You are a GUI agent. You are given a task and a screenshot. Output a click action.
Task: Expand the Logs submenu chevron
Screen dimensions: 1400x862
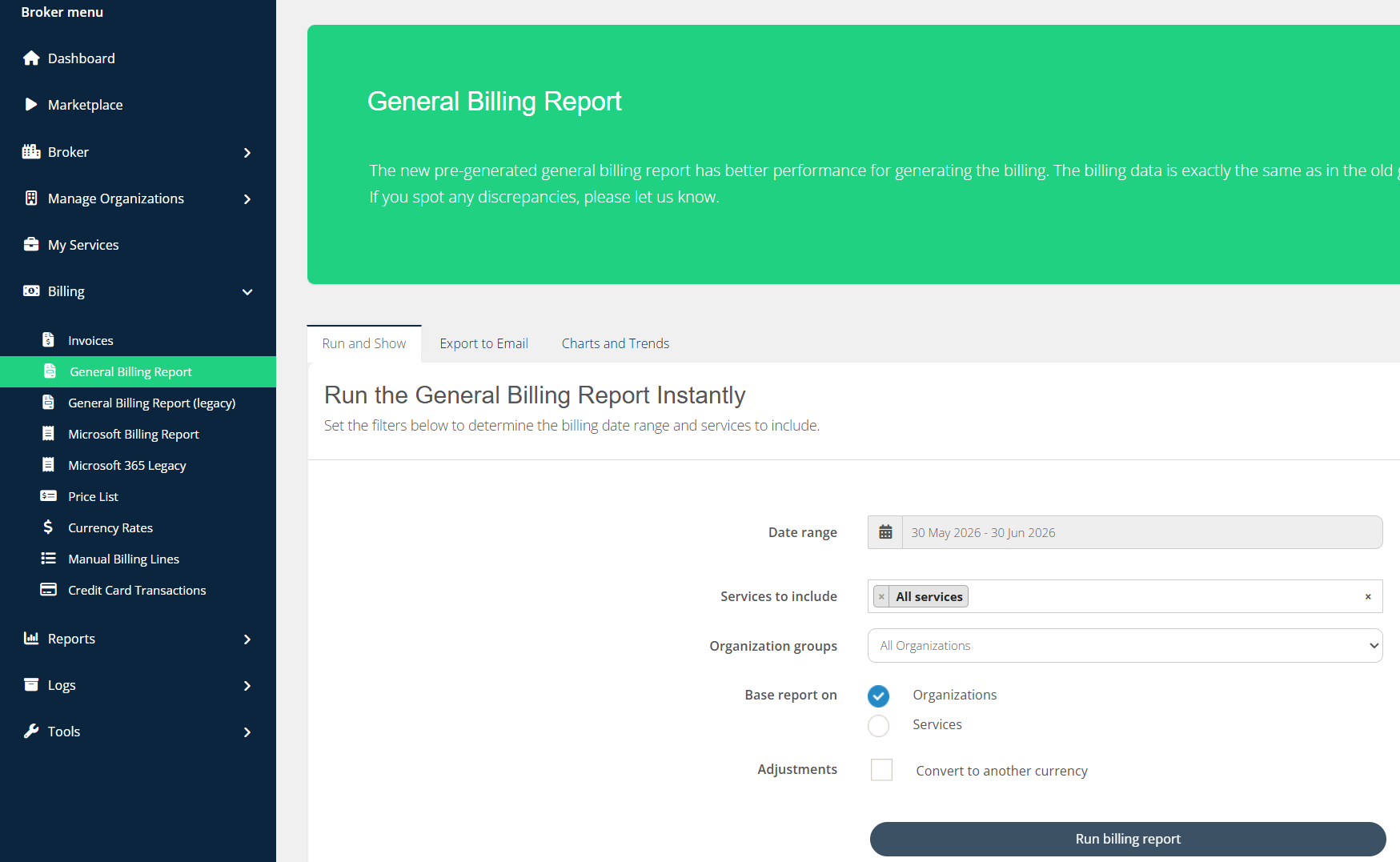click(247, 686)
